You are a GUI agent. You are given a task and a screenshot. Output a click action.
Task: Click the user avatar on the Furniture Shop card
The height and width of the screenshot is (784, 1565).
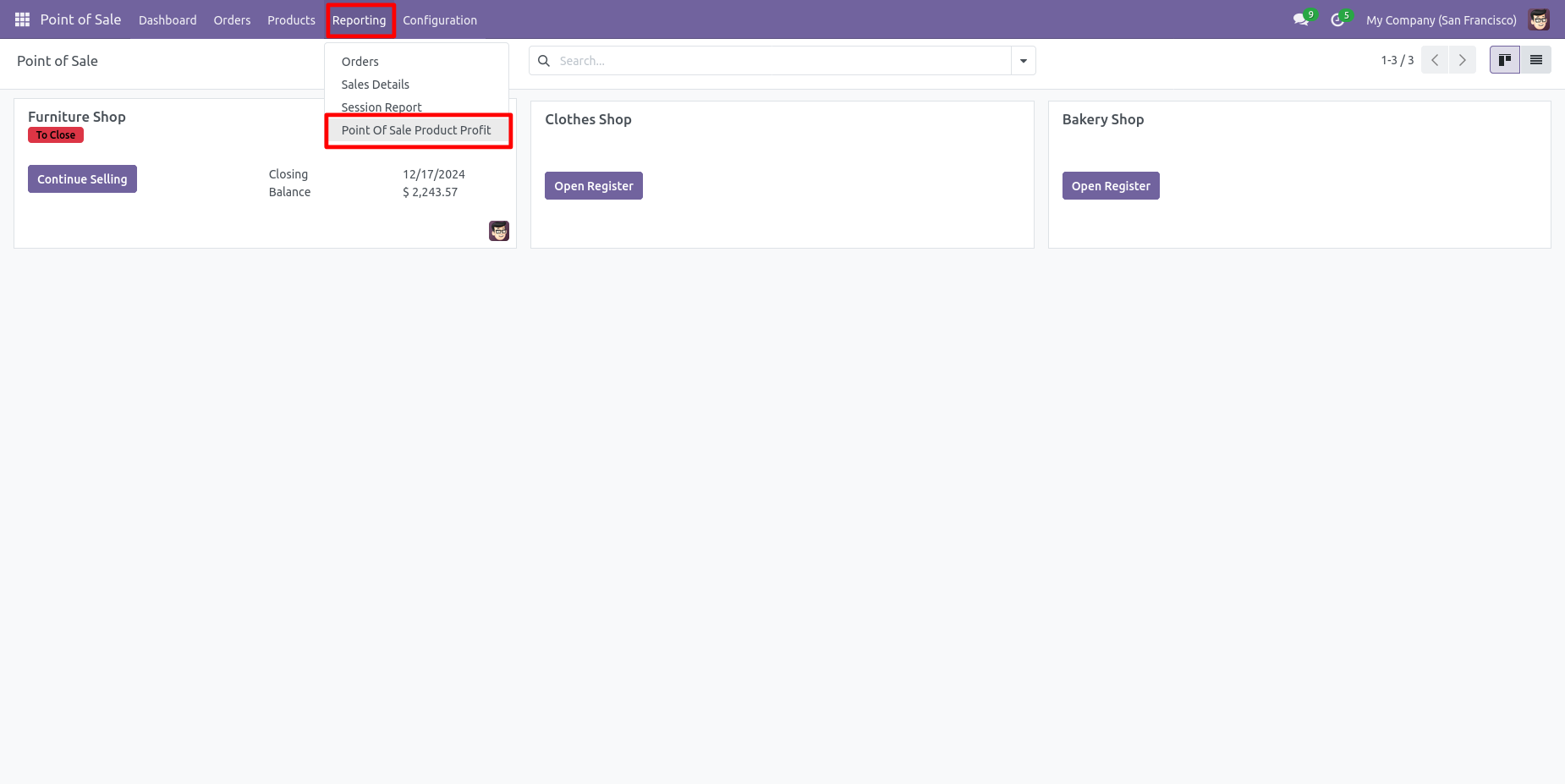(499, 231)
